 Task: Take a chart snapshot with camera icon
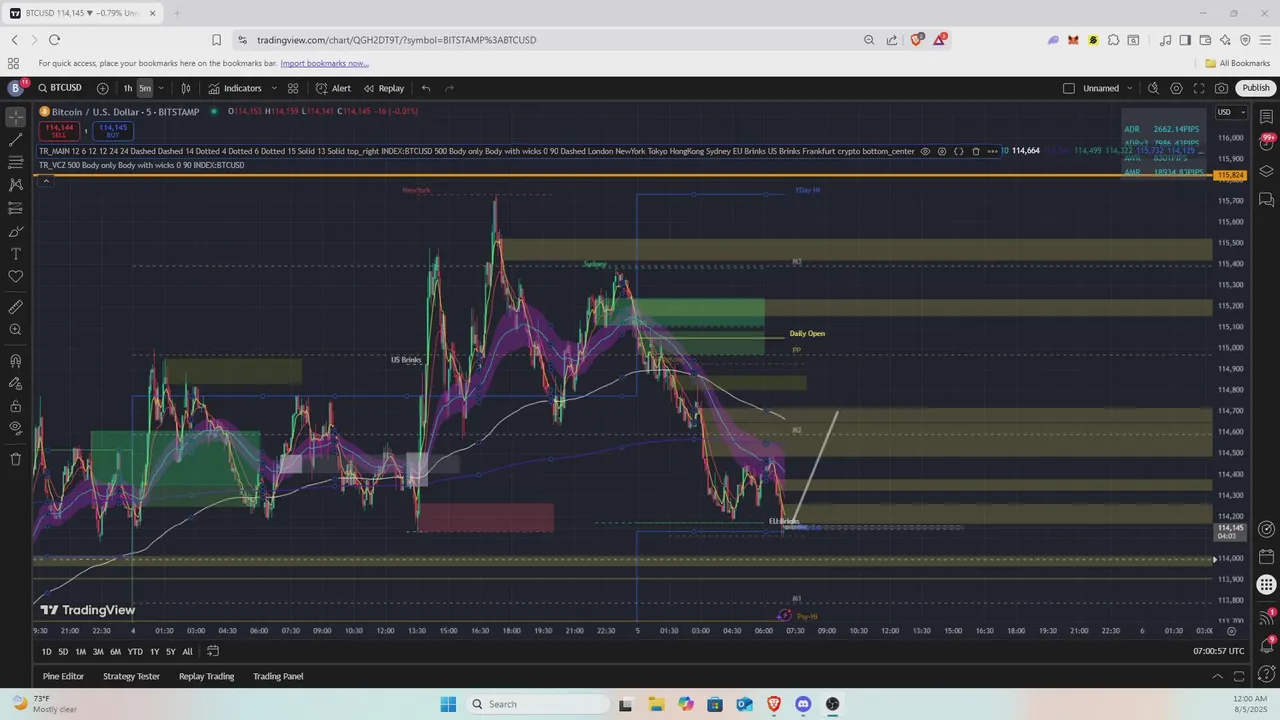(1222, 88)
